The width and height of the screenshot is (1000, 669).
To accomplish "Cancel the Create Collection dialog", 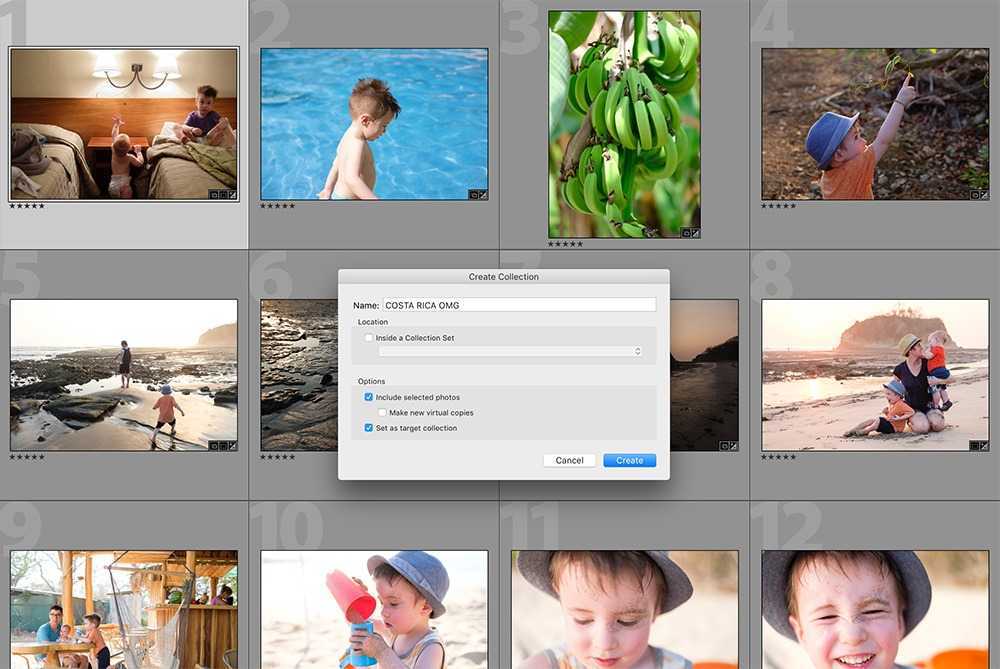I will pos(569,460).
